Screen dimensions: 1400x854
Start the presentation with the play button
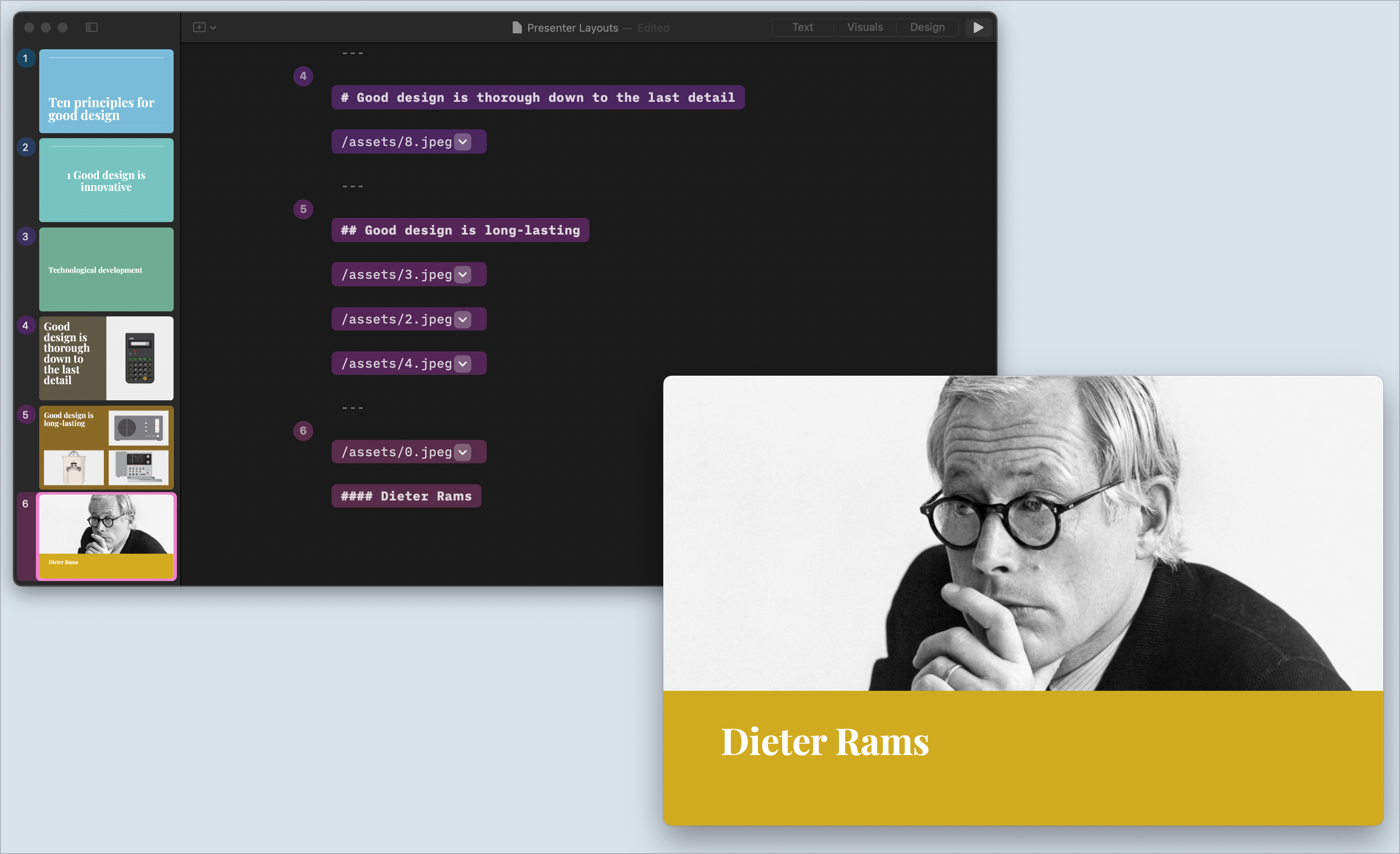[978, 27]
